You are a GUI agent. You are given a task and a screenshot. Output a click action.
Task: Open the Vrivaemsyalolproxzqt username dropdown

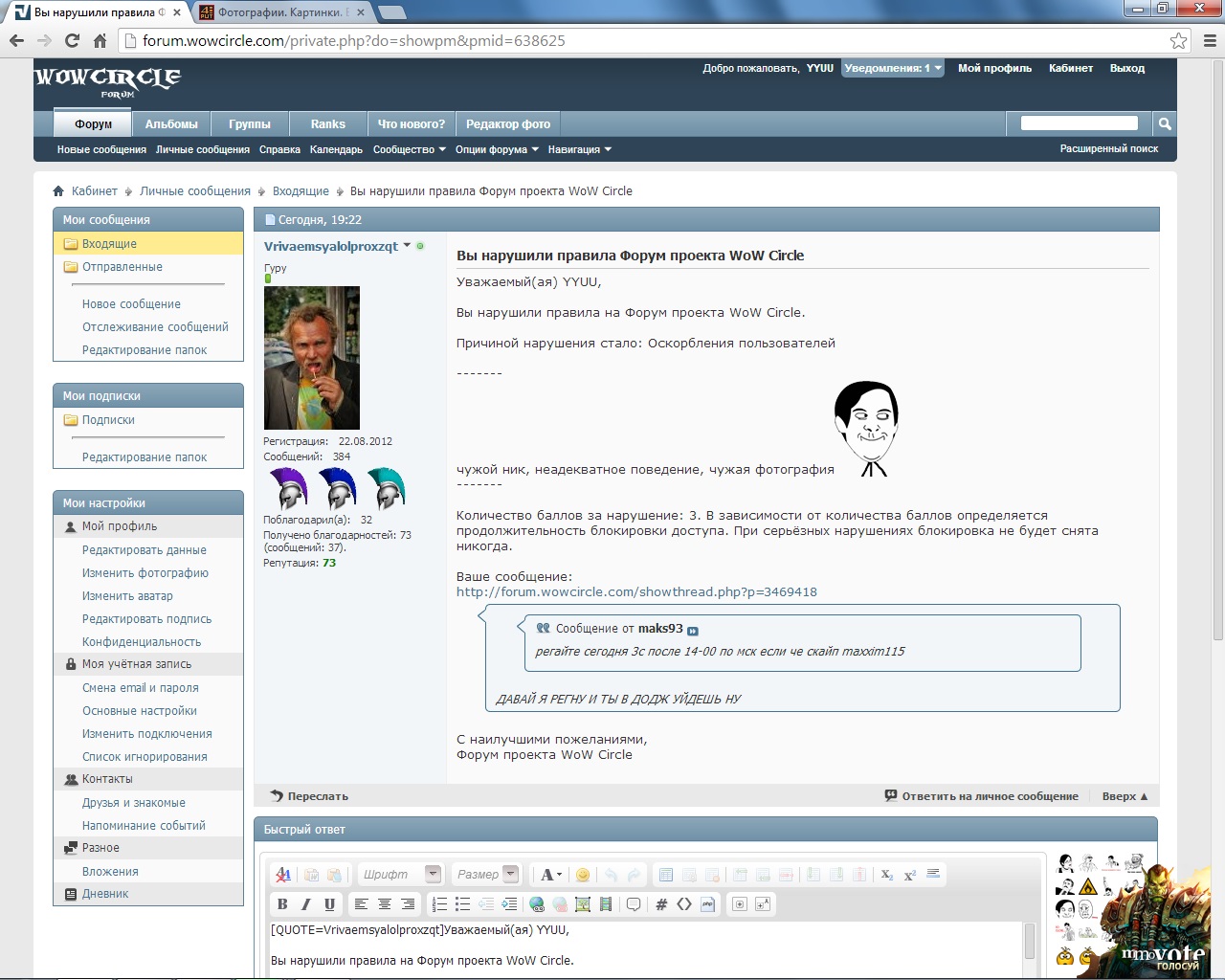click(407, 246)
